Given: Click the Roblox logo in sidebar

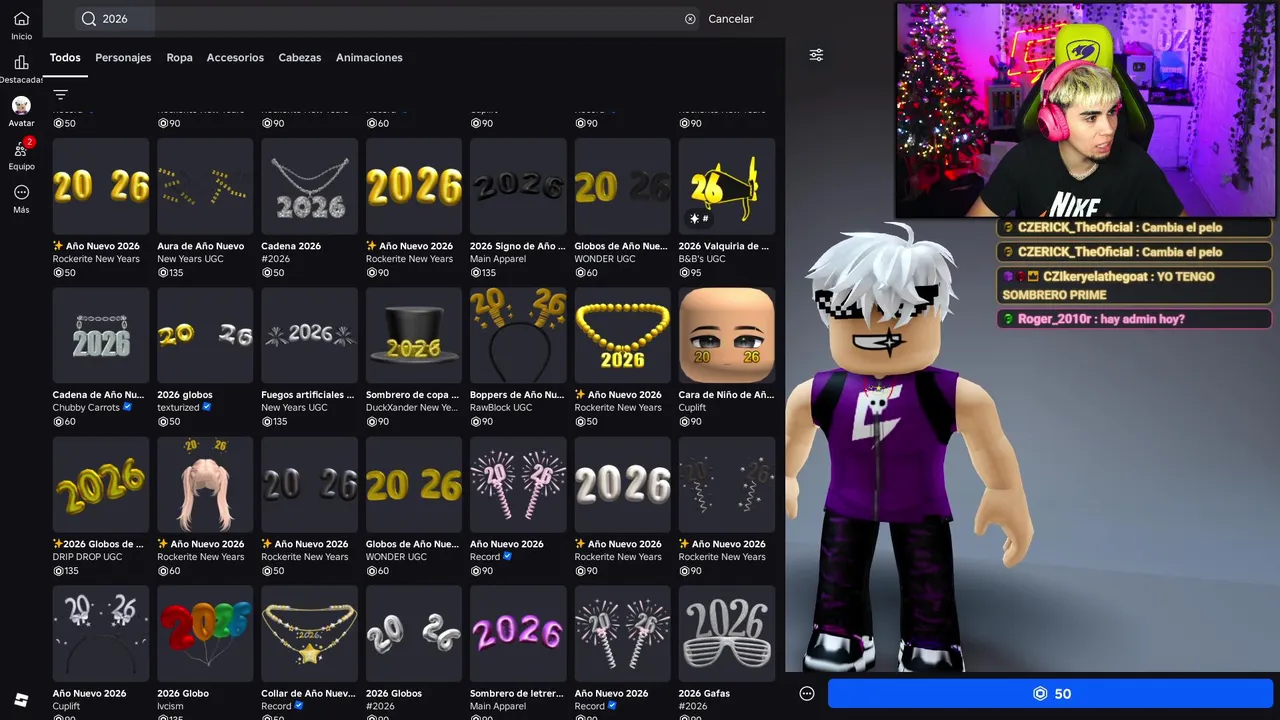Looking at the screenshot, I should (21, 699).
